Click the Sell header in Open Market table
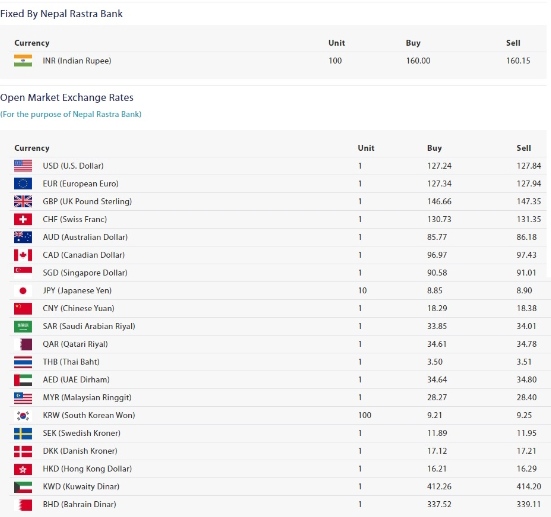 (x=524, y=148)
